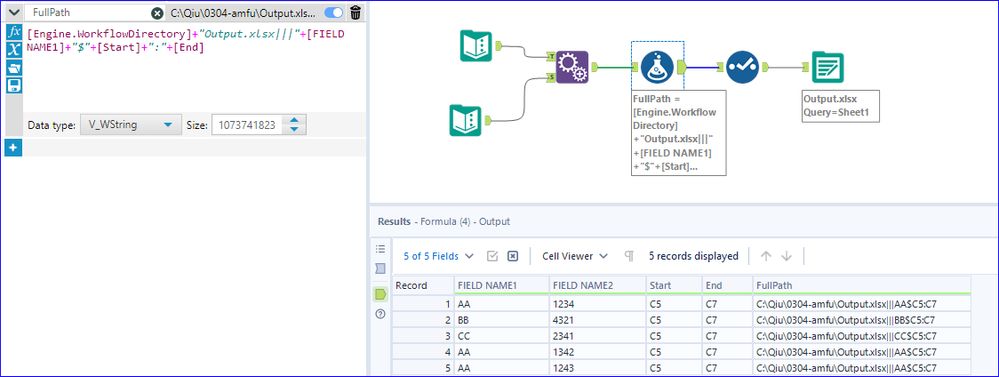
Task: Click the upper Input Data output anchor
Action: tap(500, 45)
